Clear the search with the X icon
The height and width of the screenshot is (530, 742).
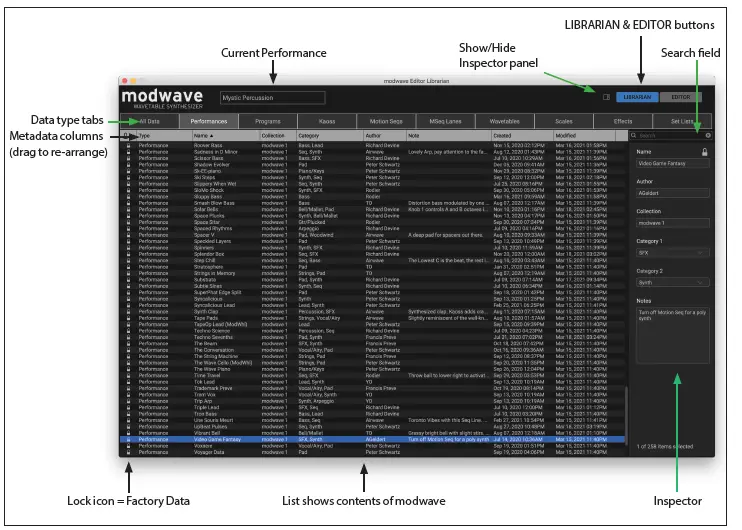tap(708, 135)
